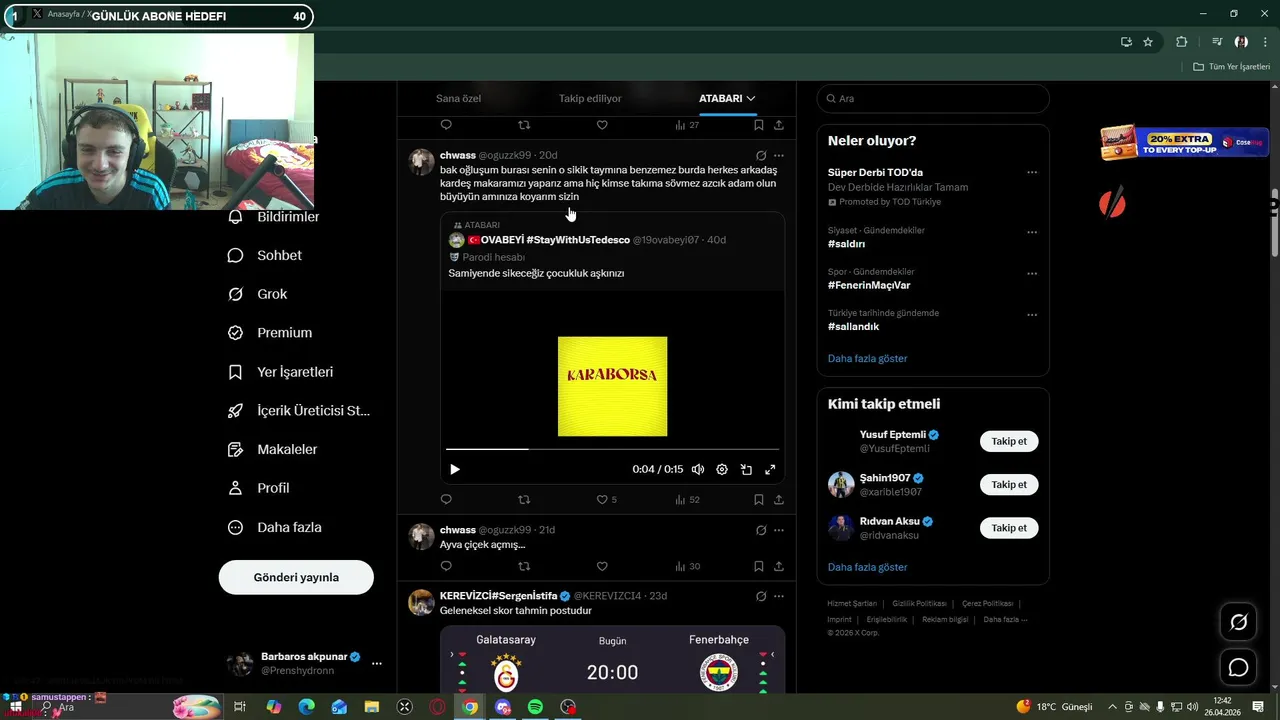Click the Daha fazla circle icon

[236, 527]
